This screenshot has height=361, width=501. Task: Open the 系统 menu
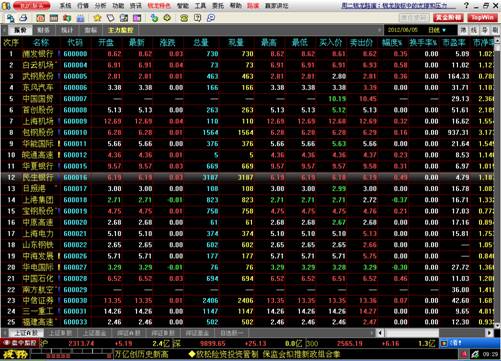65,6
